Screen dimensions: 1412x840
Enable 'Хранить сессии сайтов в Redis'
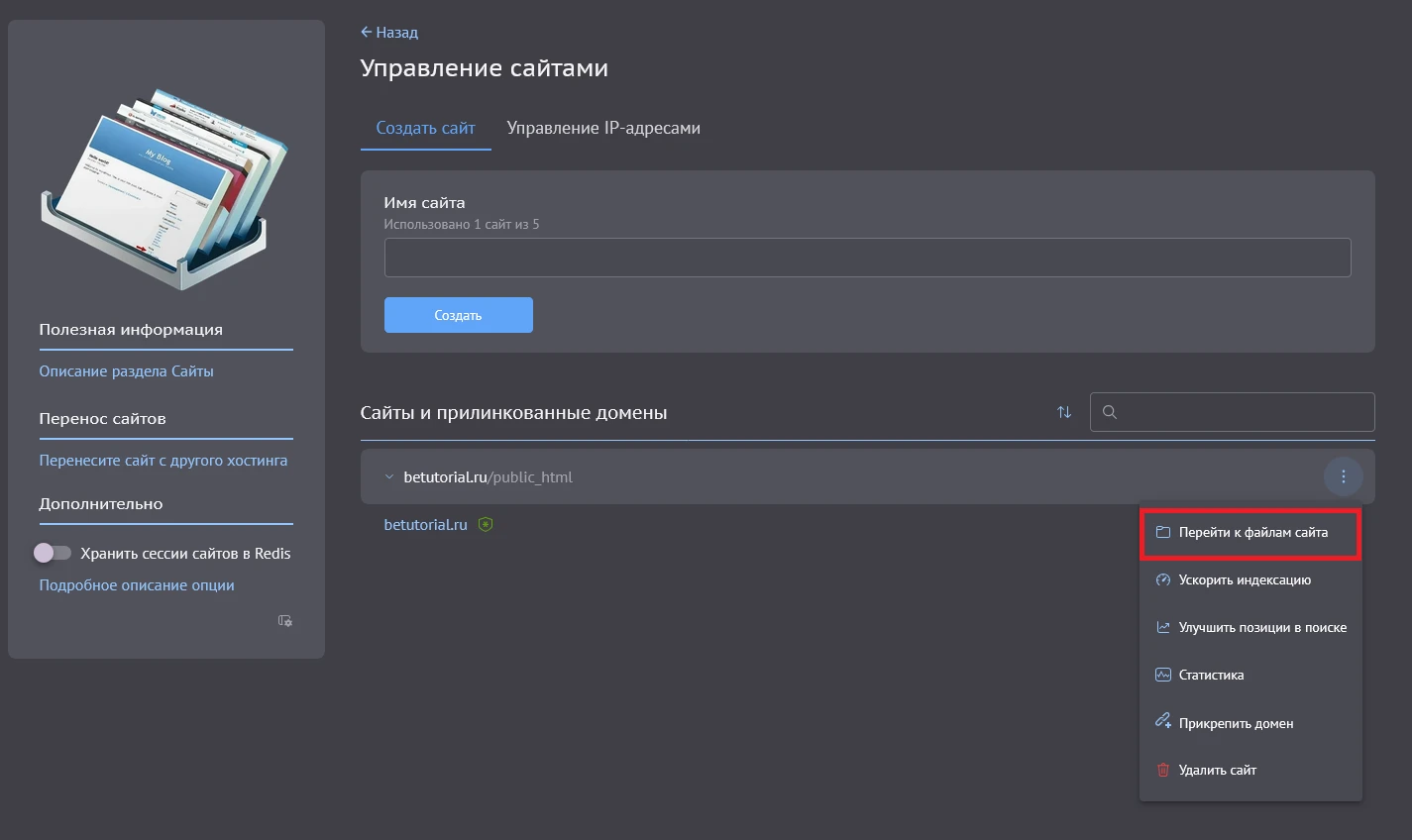tap(54, 552)
